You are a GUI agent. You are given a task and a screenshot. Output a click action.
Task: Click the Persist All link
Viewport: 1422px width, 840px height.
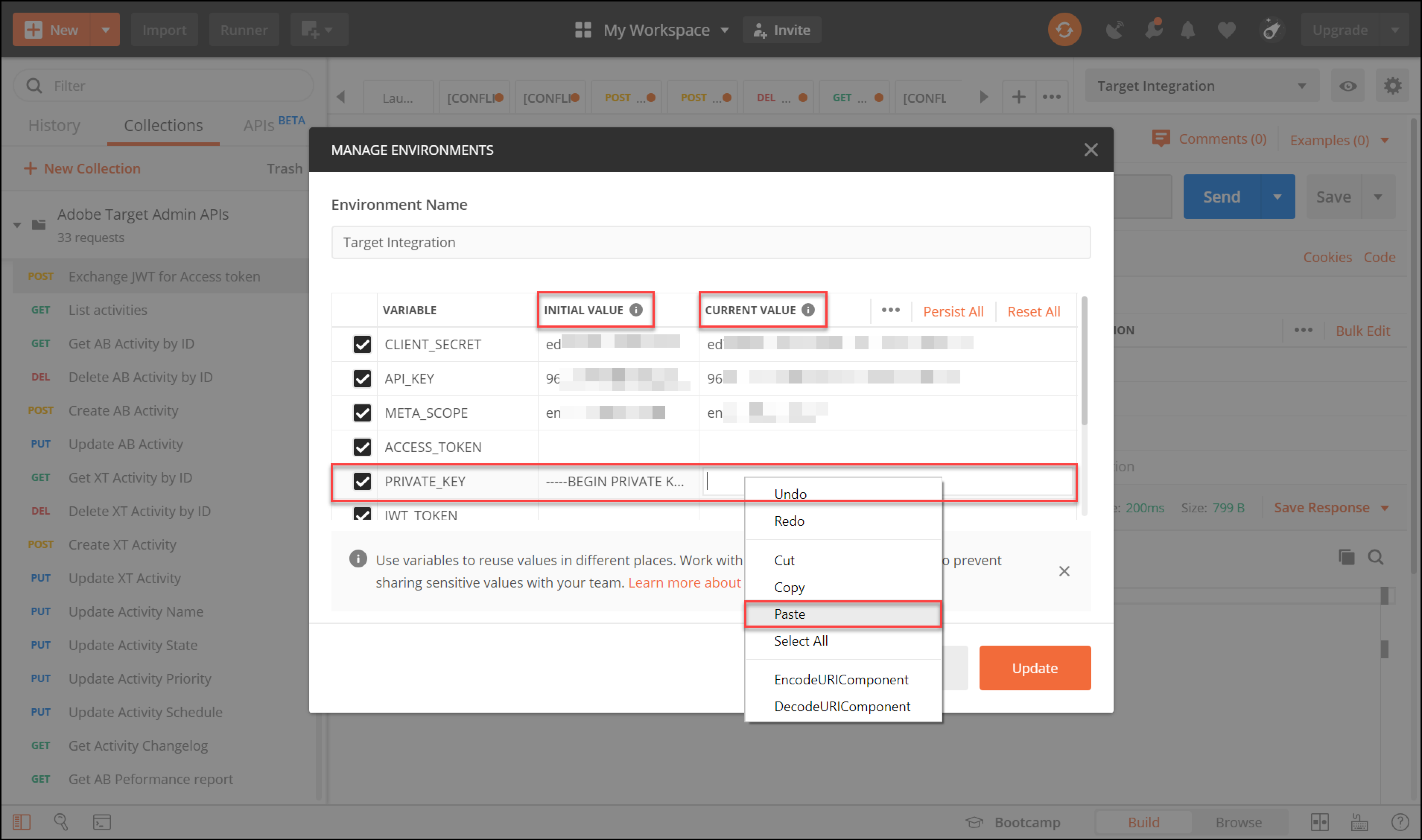click(953, 311)
